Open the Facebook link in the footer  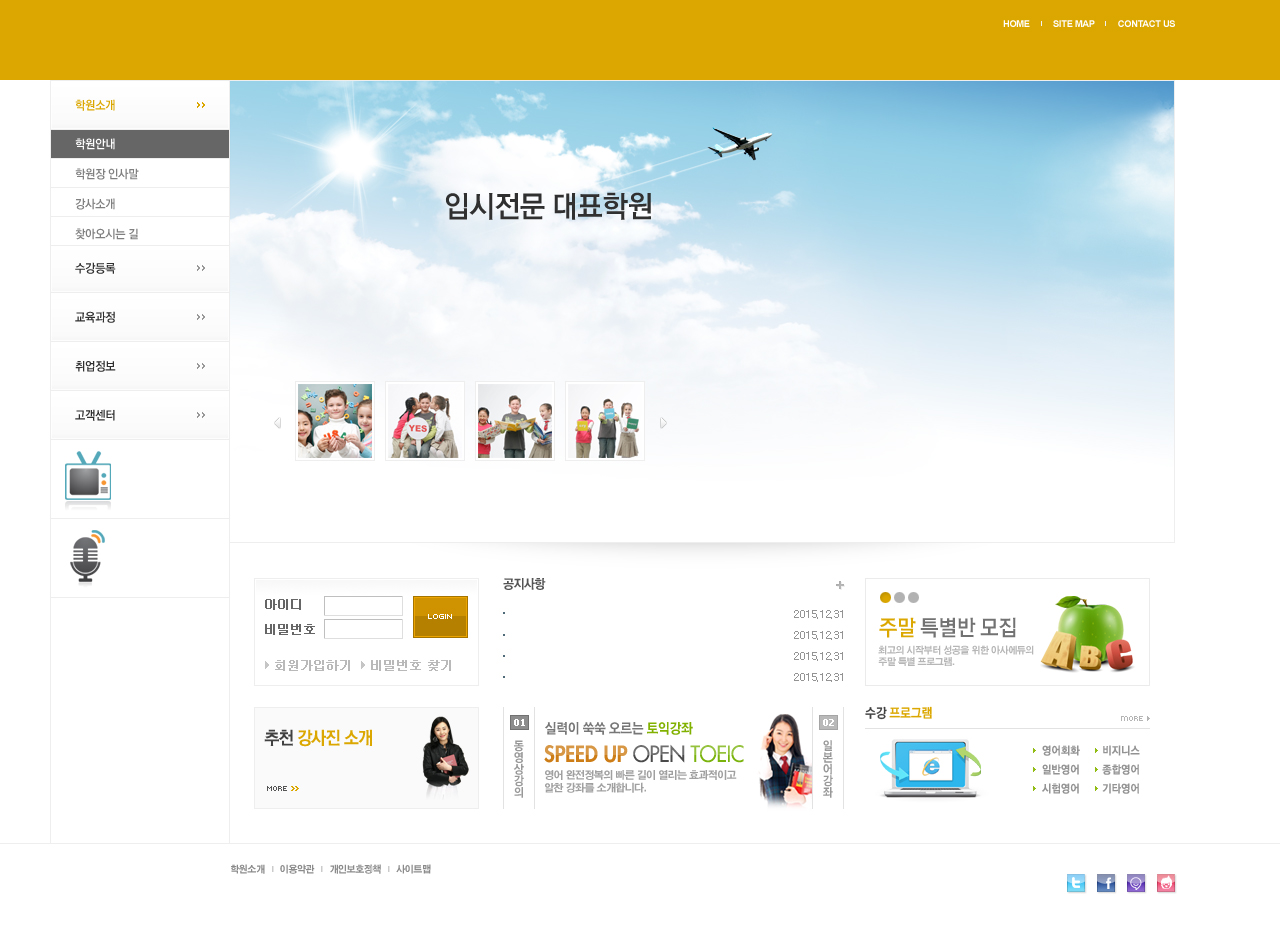pyautogui.click(x=1106, y=883)
